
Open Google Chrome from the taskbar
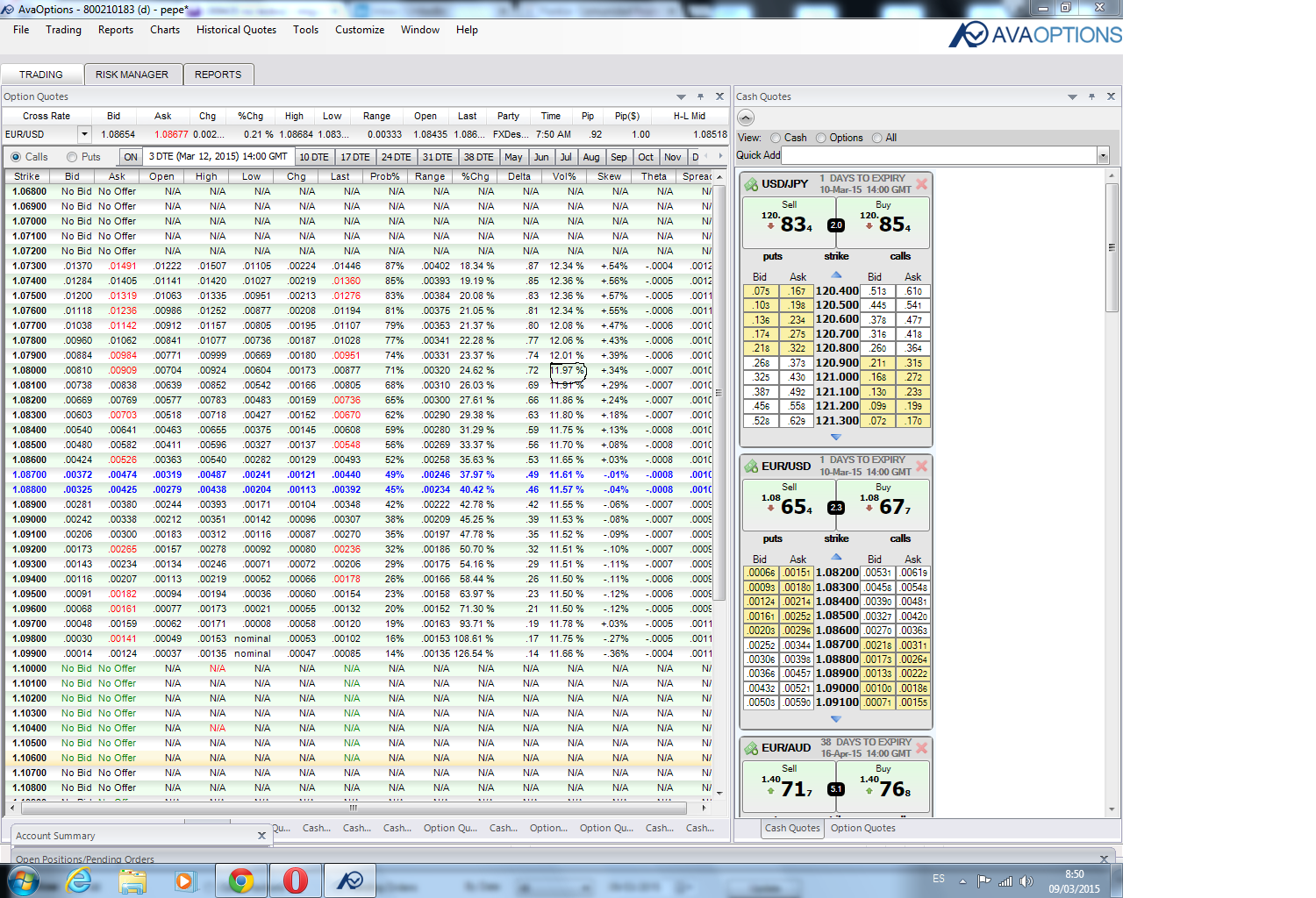[241, 880]
